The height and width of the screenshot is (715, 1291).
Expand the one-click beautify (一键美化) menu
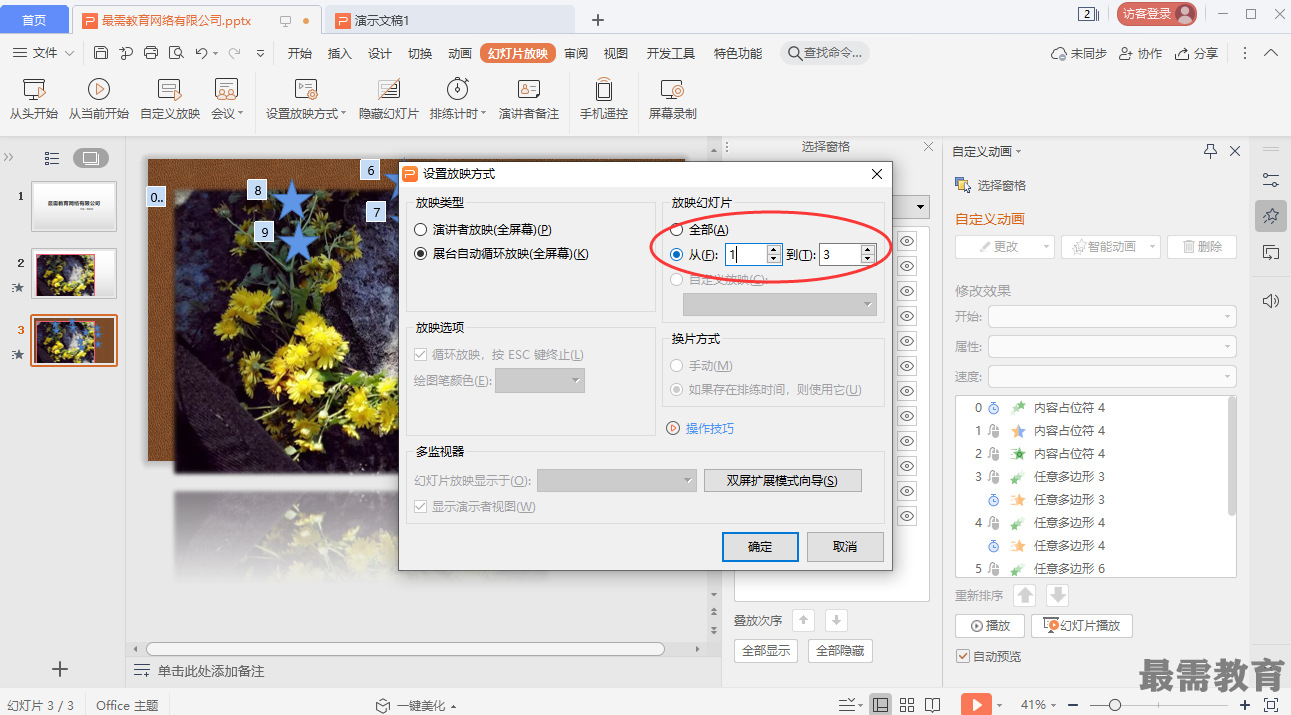click(416, 705)
